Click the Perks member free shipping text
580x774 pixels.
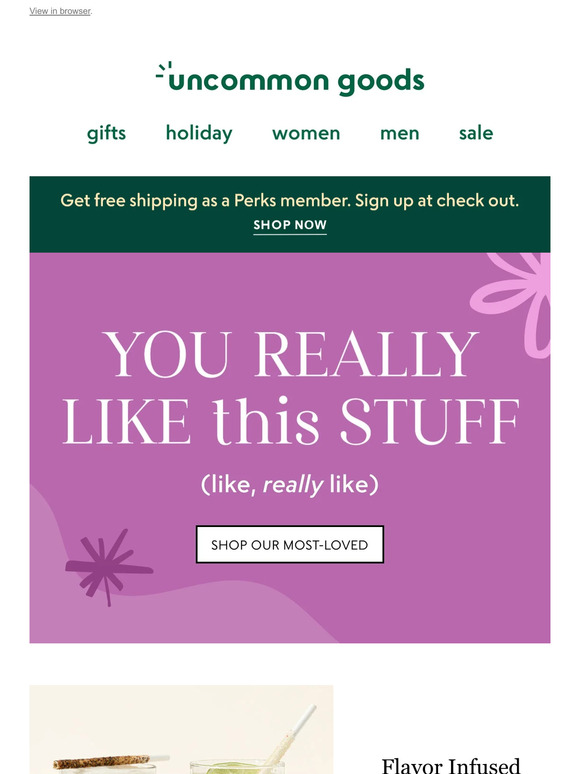290,200
